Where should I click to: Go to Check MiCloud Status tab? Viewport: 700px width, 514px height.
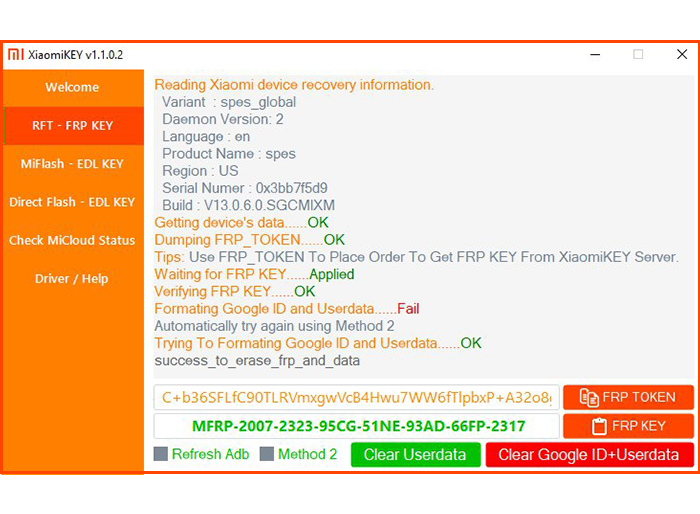[73, 240]
